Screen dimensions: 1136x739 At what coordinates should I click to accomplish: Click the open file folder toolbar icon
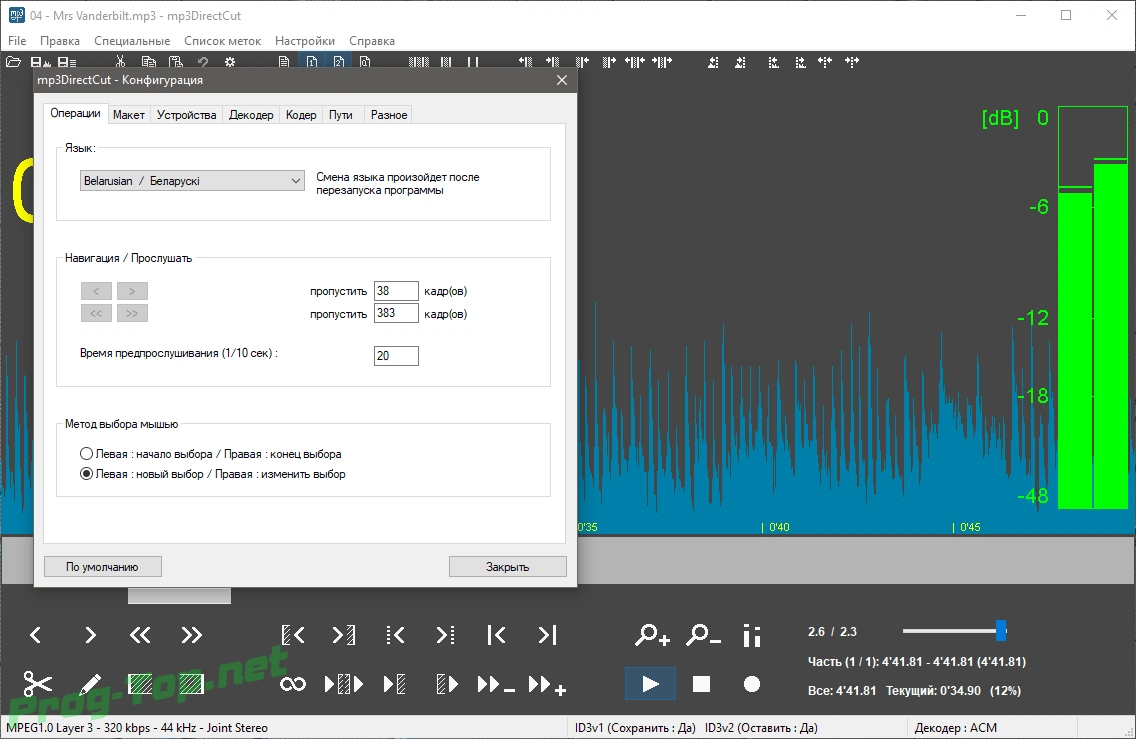pos(13,62)
